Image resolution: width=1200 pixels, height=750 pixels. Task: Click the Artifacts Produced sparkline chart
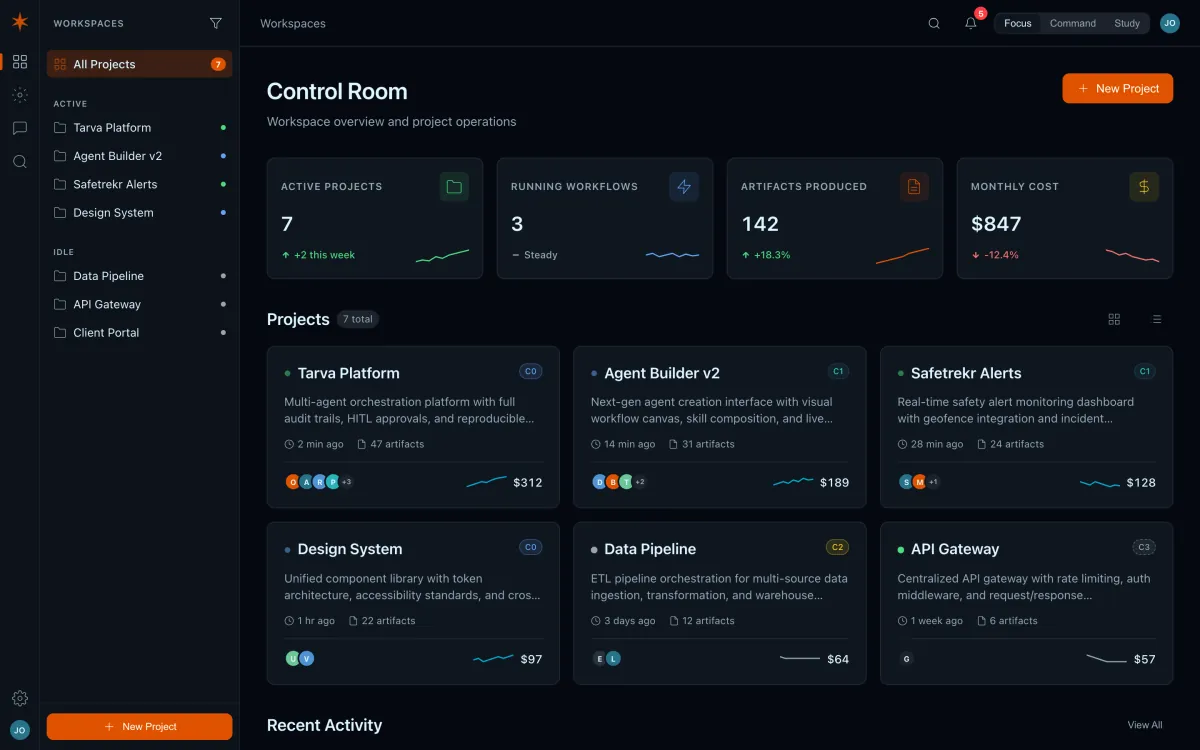pos(902,255)
